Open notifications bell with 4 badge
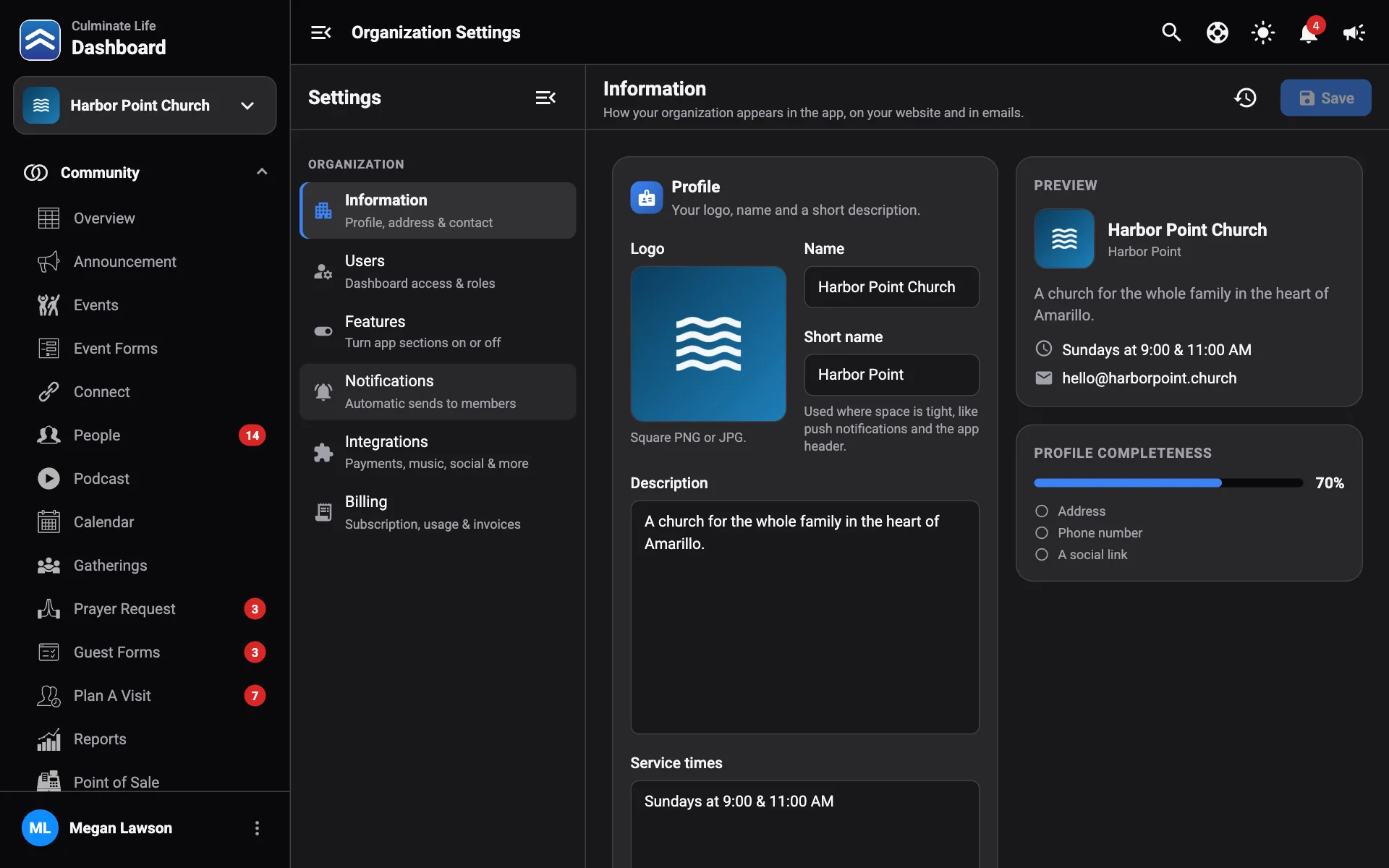 (1309, 33)
